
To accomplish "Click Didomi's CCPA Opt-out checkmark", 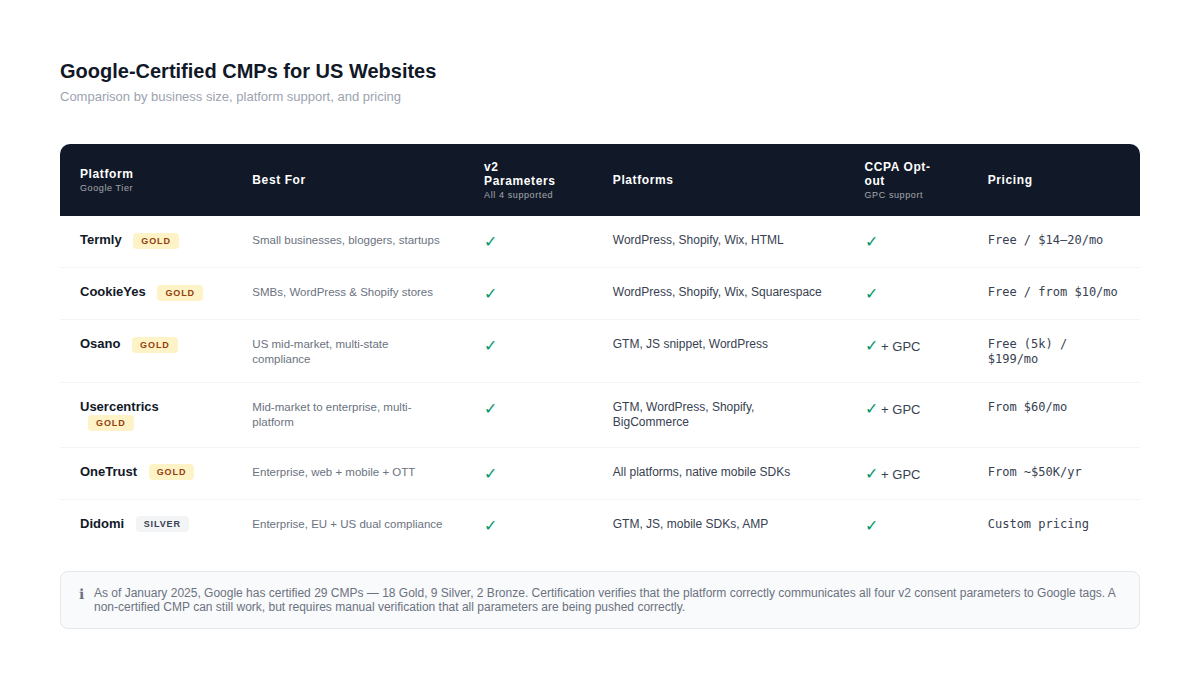I will [x=871, y=525].
